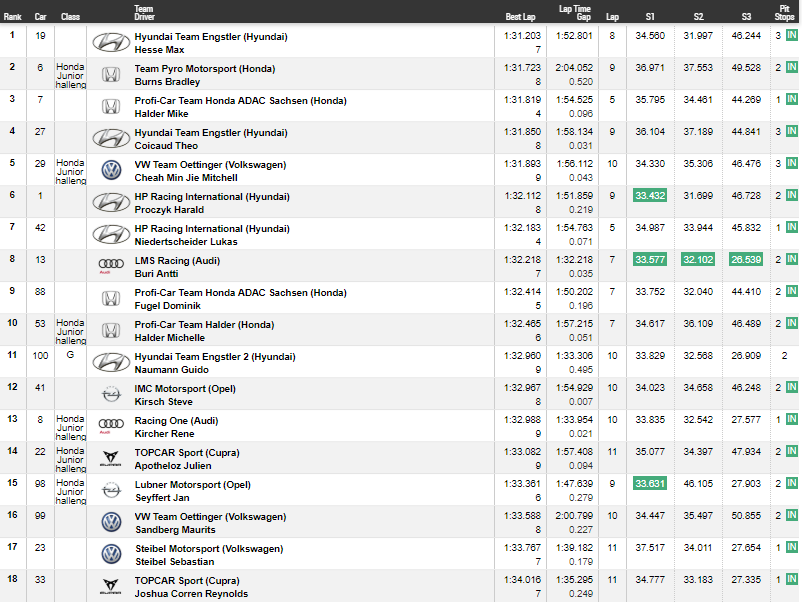This screenshot has width=802, height=606.
Task: Select the S2 time 46.105
Action: click(x=698, y=484)
